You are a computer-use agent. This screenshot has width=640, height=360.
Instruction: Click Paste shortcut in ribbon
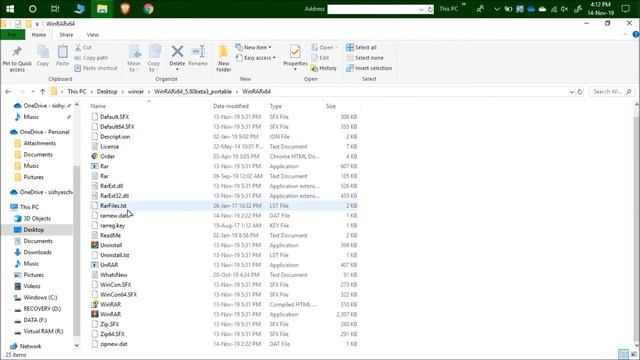tap(96, 68)
